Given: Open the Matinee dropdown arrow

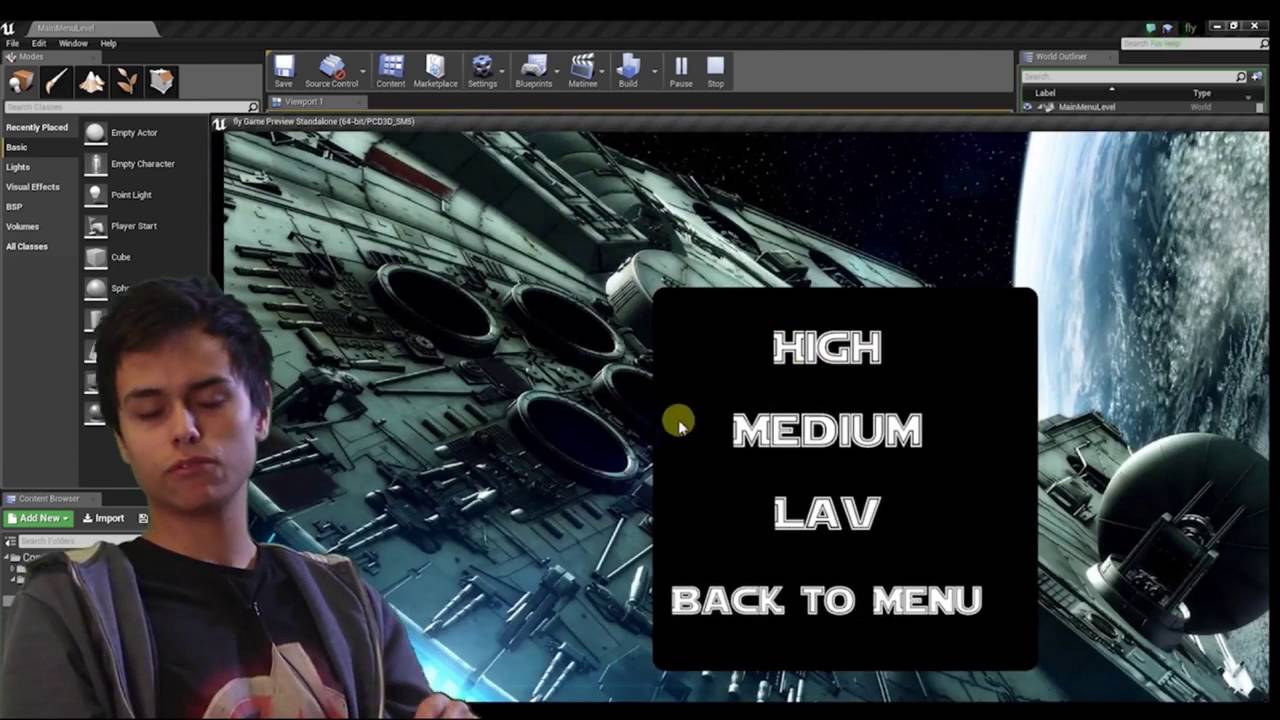Looking at the screenshot, I should click(x=603, y=71).
